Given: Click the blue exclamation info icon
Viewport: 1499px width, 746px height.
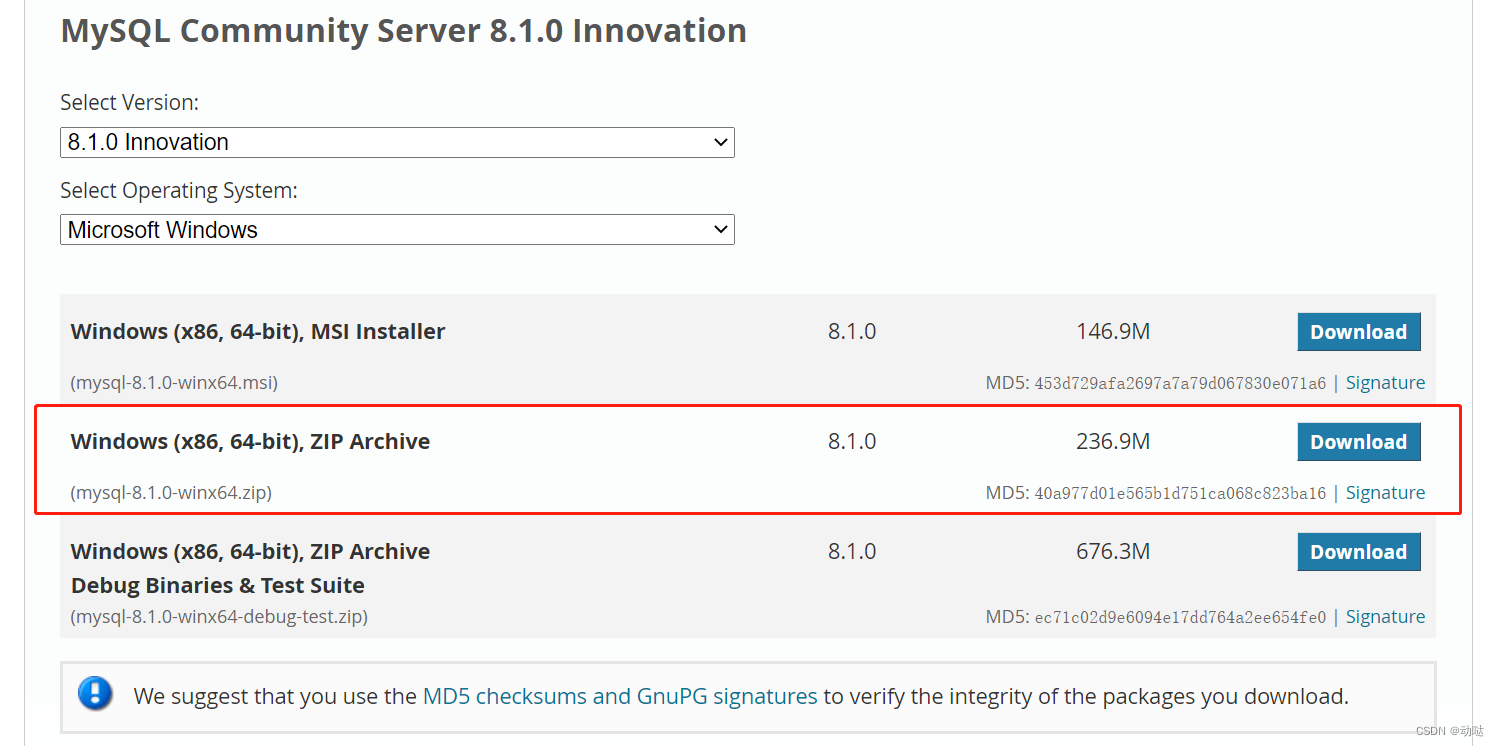Looking at the screenshot, I should 96,694.
